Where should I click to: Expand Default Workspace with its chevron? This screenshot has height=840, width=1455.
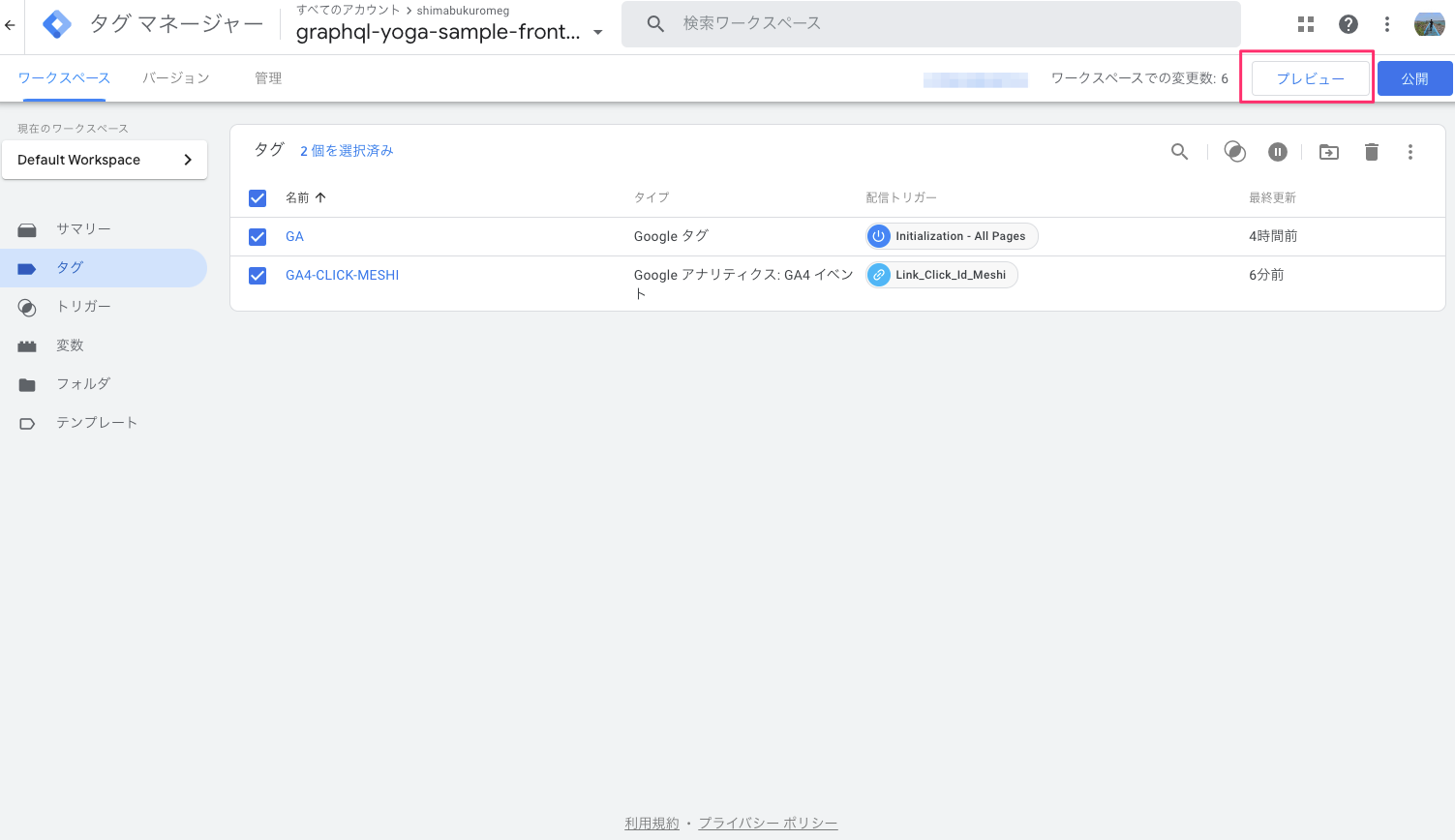pyautogui.click(x=188, y=160)
